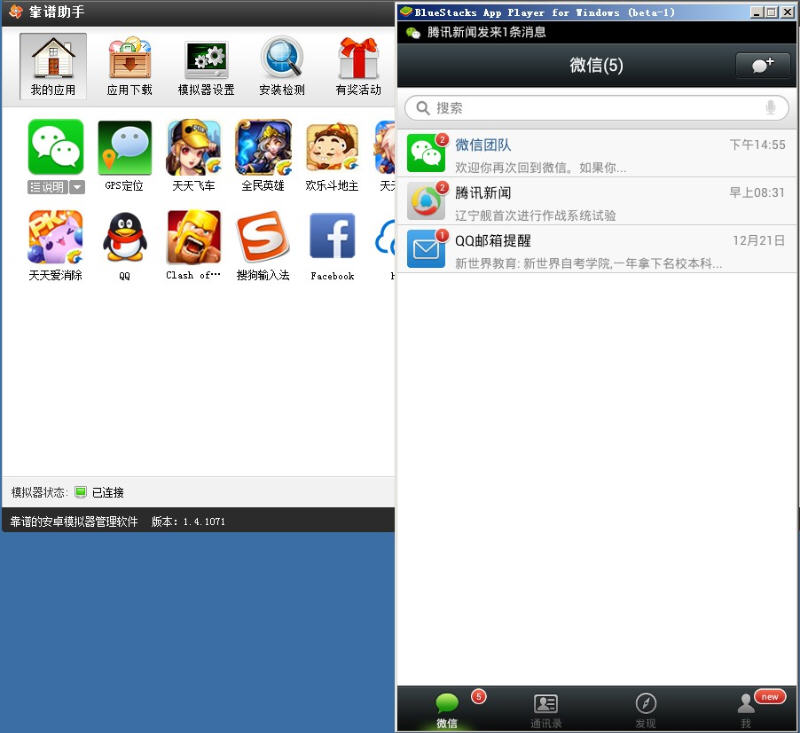800x733 pixels.
Task: Click the 腾讯新闻发来1条消息 notification
Action: tap(486, 32)
